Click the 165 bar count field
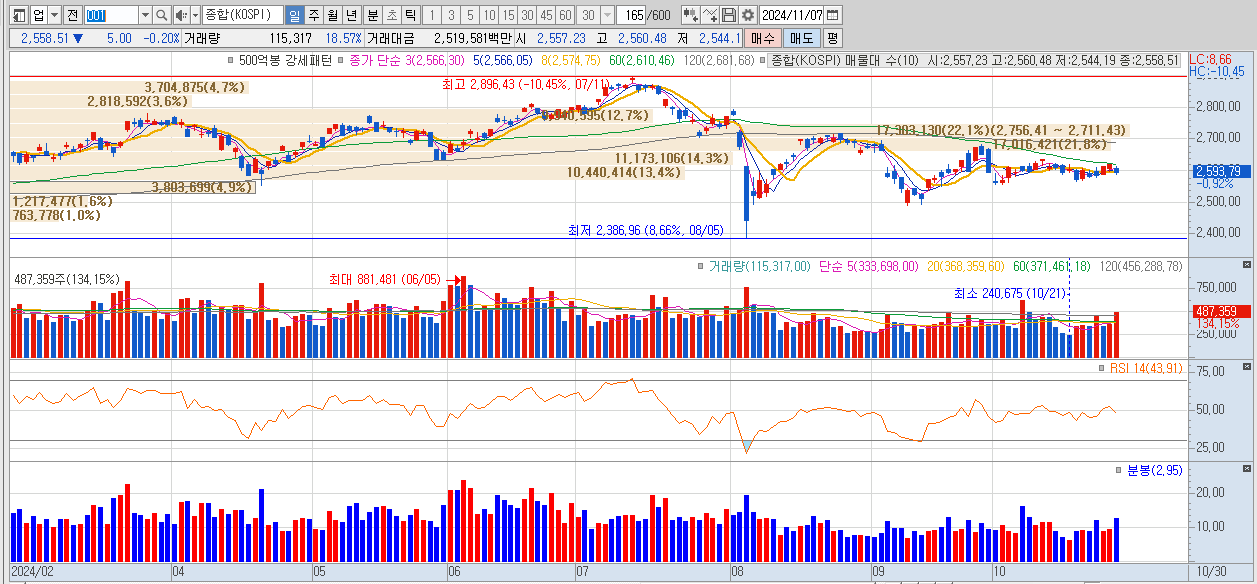 pyautogui.click(x=632, y=15)
